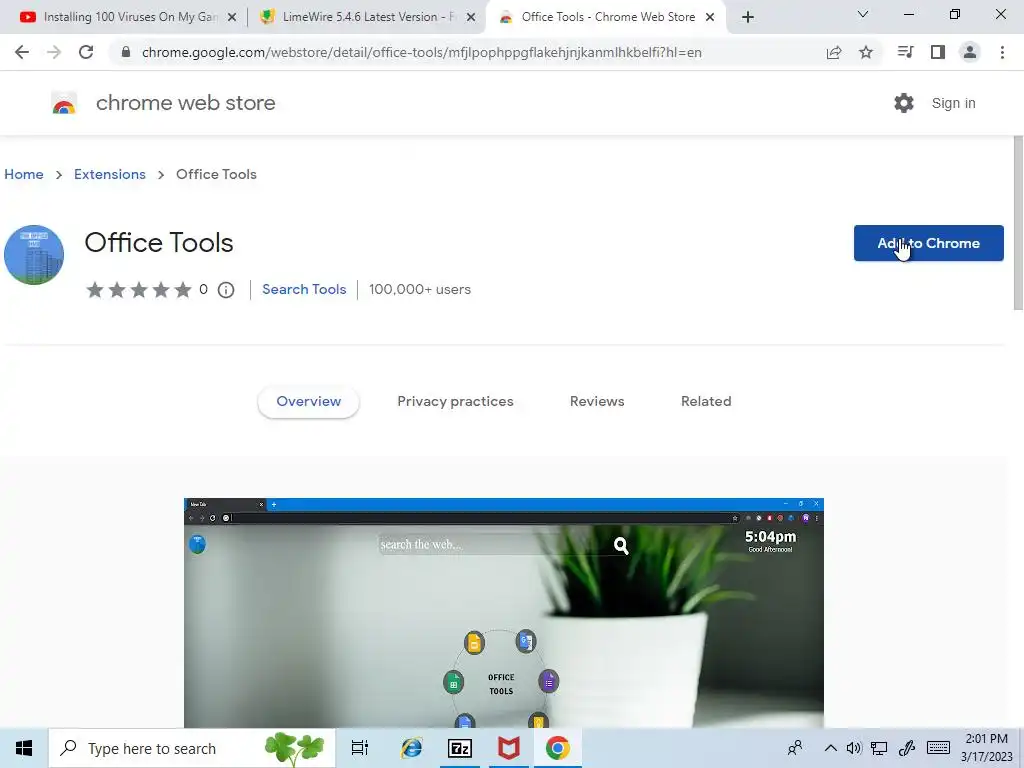
Task: Open the network icon in the system tray
Action: point(879,748)
